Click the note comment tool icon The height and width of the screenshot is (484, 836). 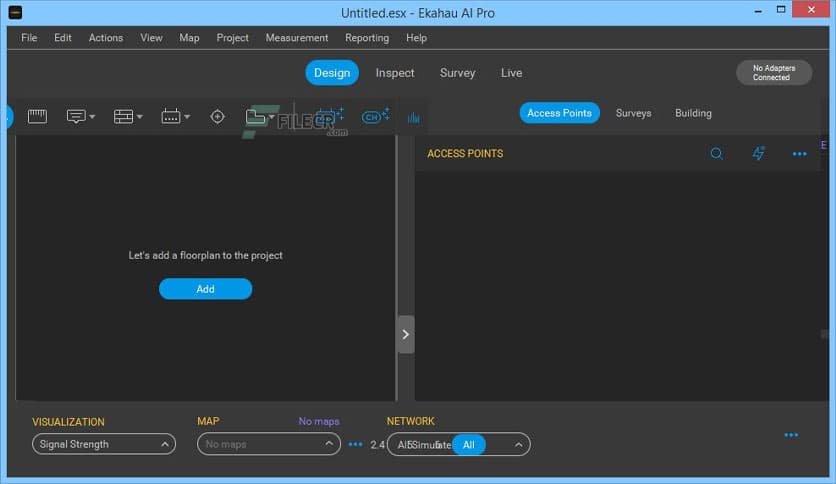point(76,117)
